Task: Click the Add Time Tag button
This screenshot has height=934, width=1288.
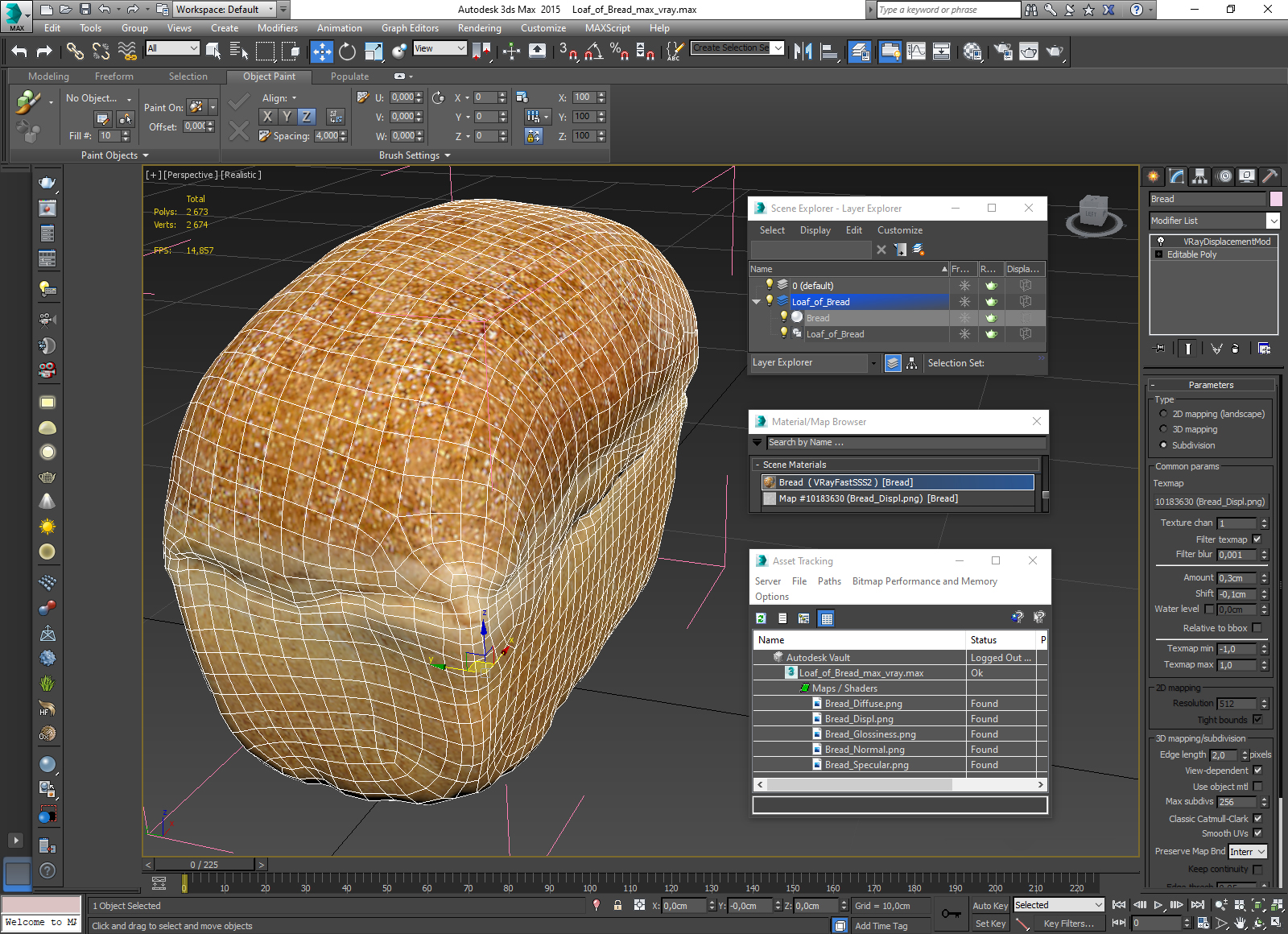Action: (881, 926)
